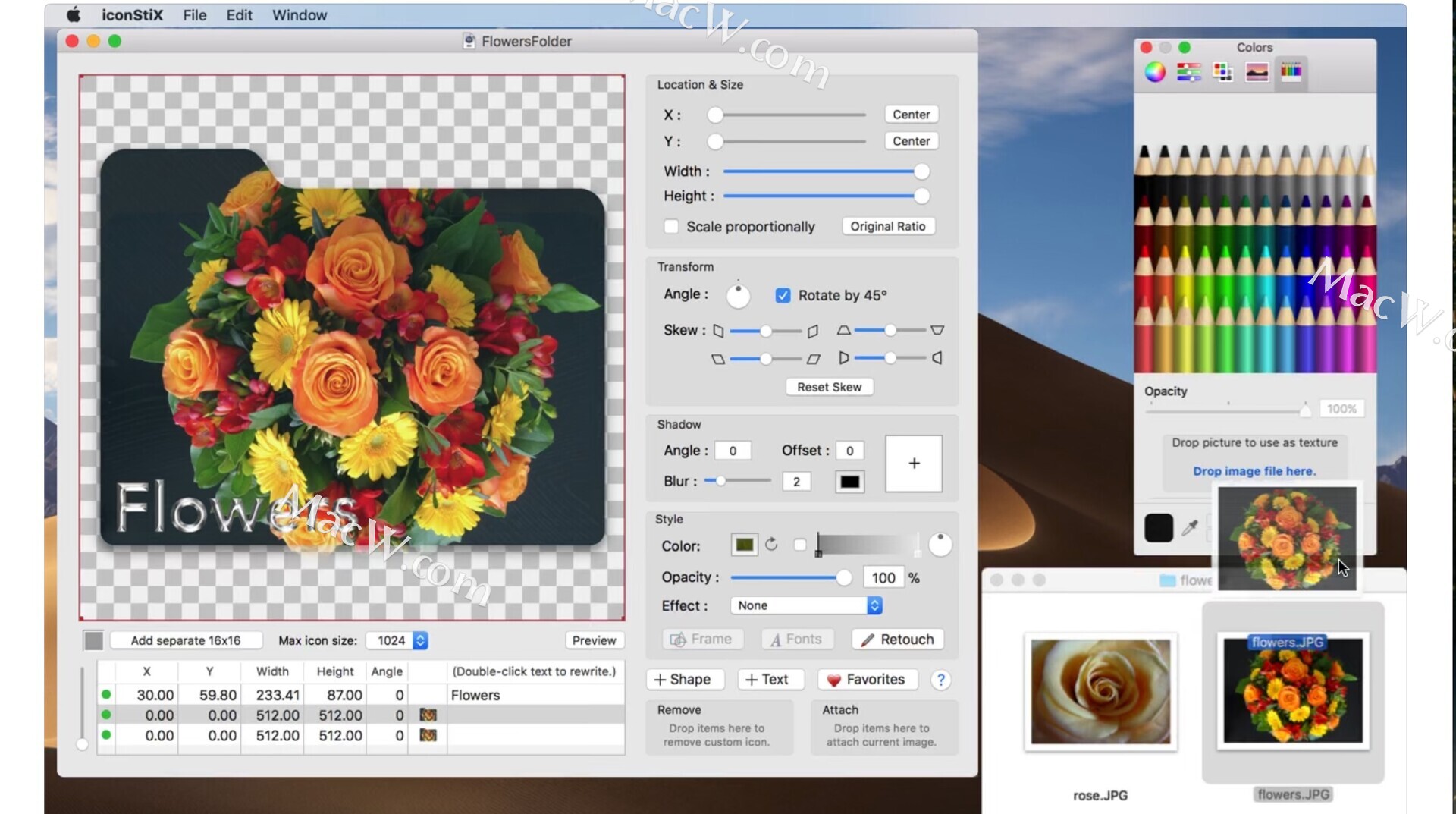Screen dimensions: 1456x814
Task: Click the Original Ratio button
Action: coord(887,226)
